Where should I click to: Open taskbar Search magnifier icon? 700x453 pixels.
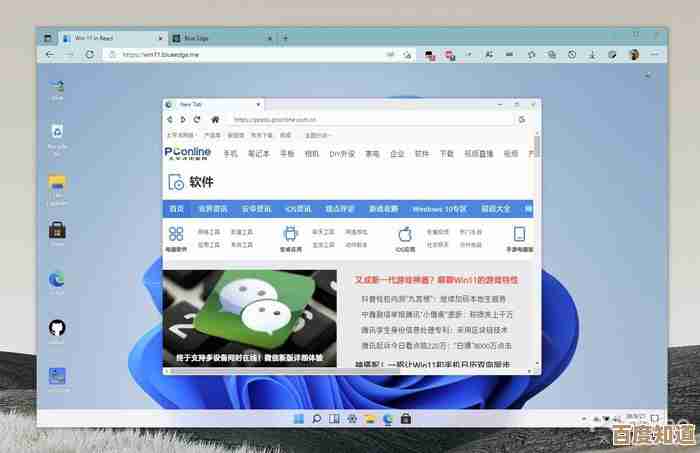coord(316,417)
